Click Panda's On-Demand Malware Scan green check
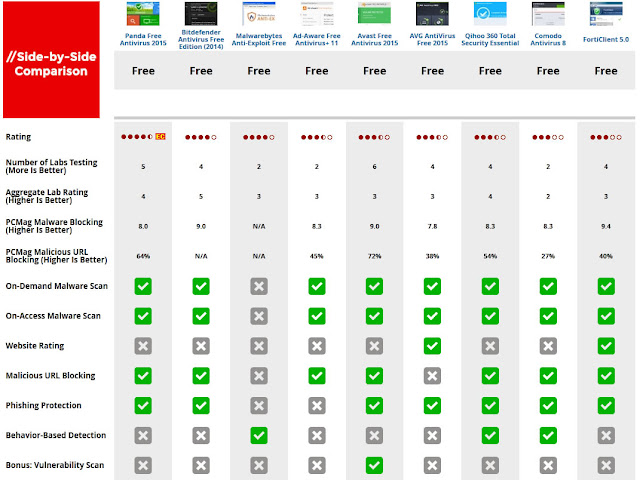The height and width of the screenshot is (480, 640). (x=143, y=286)
